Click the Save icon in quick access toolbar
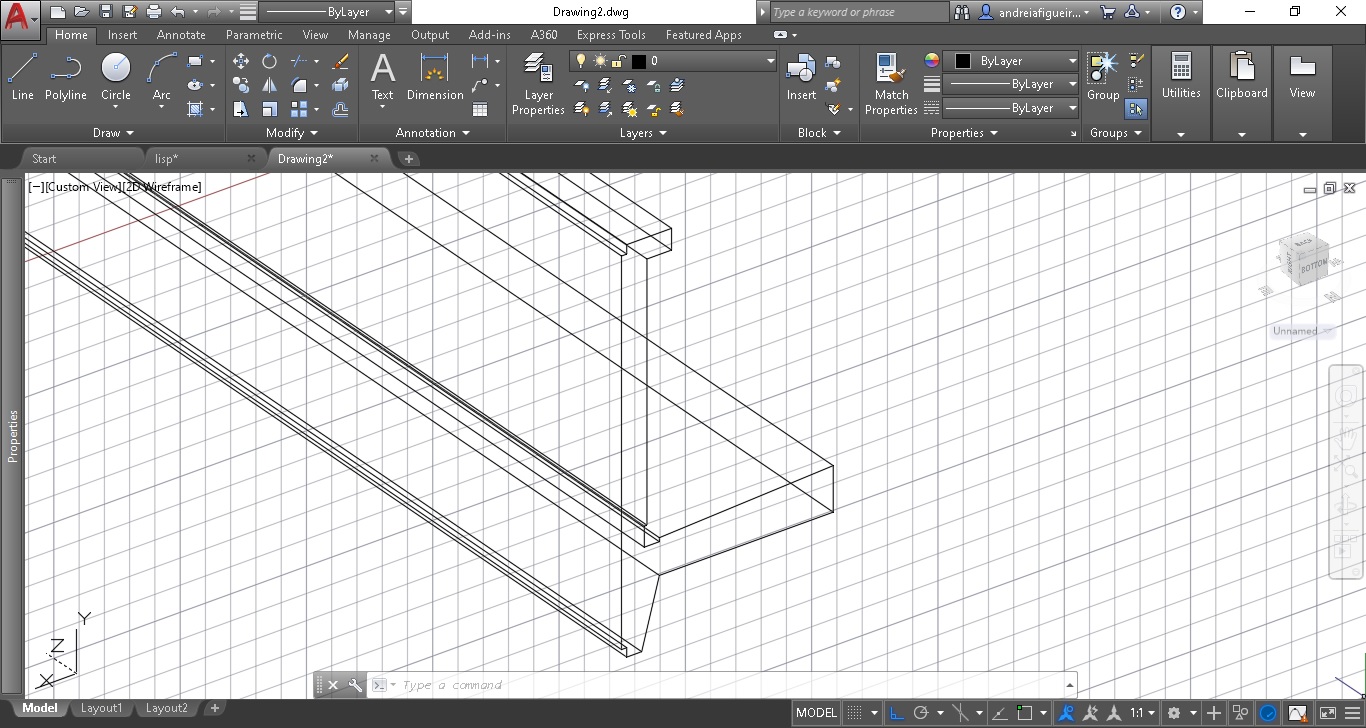This screenshot has height=728, width=1366. tap(105, 12)
